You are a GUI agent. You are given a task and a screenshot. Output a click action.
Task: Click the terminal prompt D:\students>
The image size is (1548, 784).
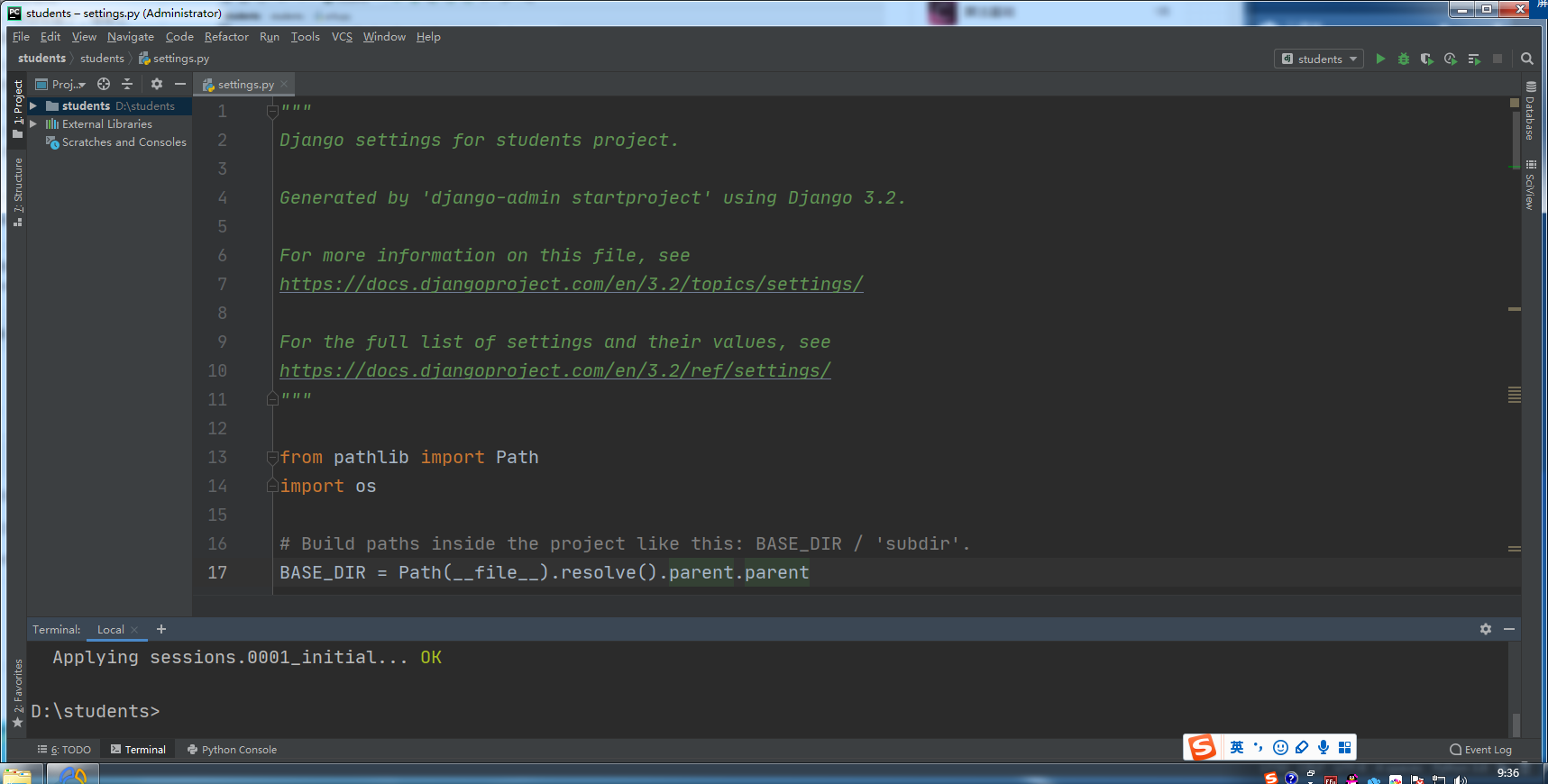click(x=96, y=712)
